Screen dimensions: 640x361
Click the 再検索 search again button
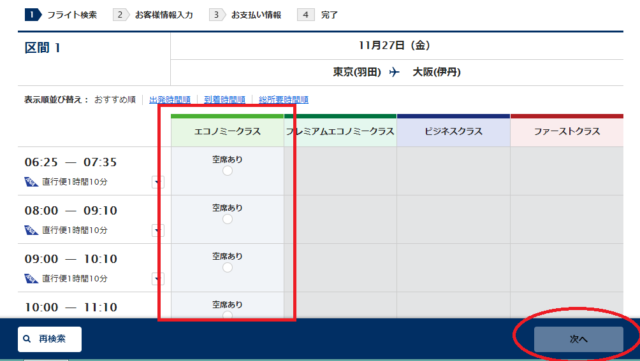coord(49,339)
